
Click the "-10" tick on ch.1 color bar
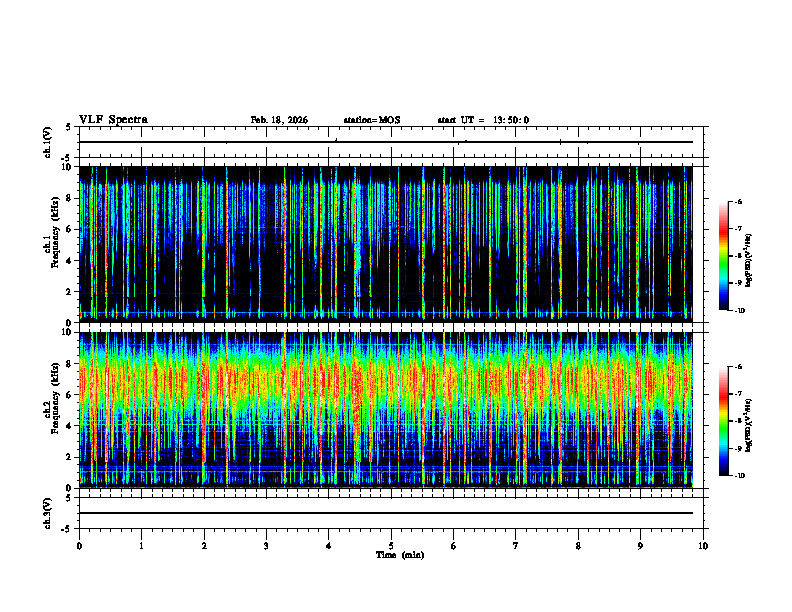click(739, 311)
